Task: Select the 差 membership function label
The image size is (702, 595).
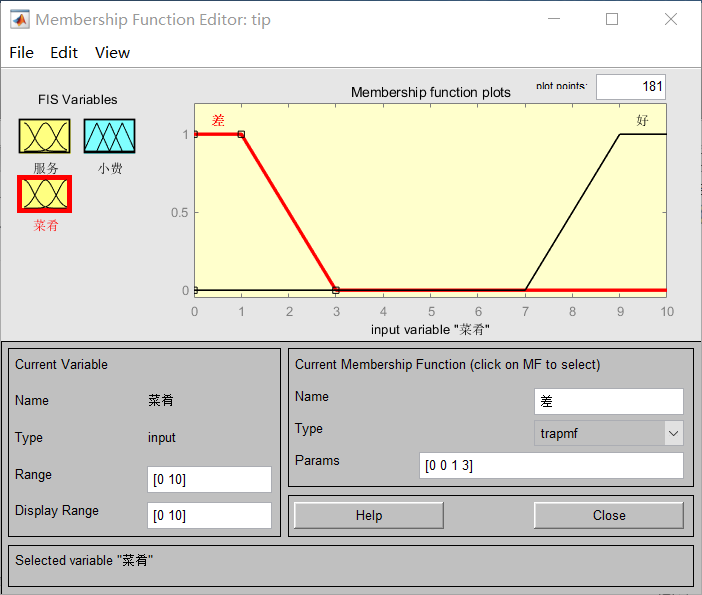Action: click(x=218, y=120)
